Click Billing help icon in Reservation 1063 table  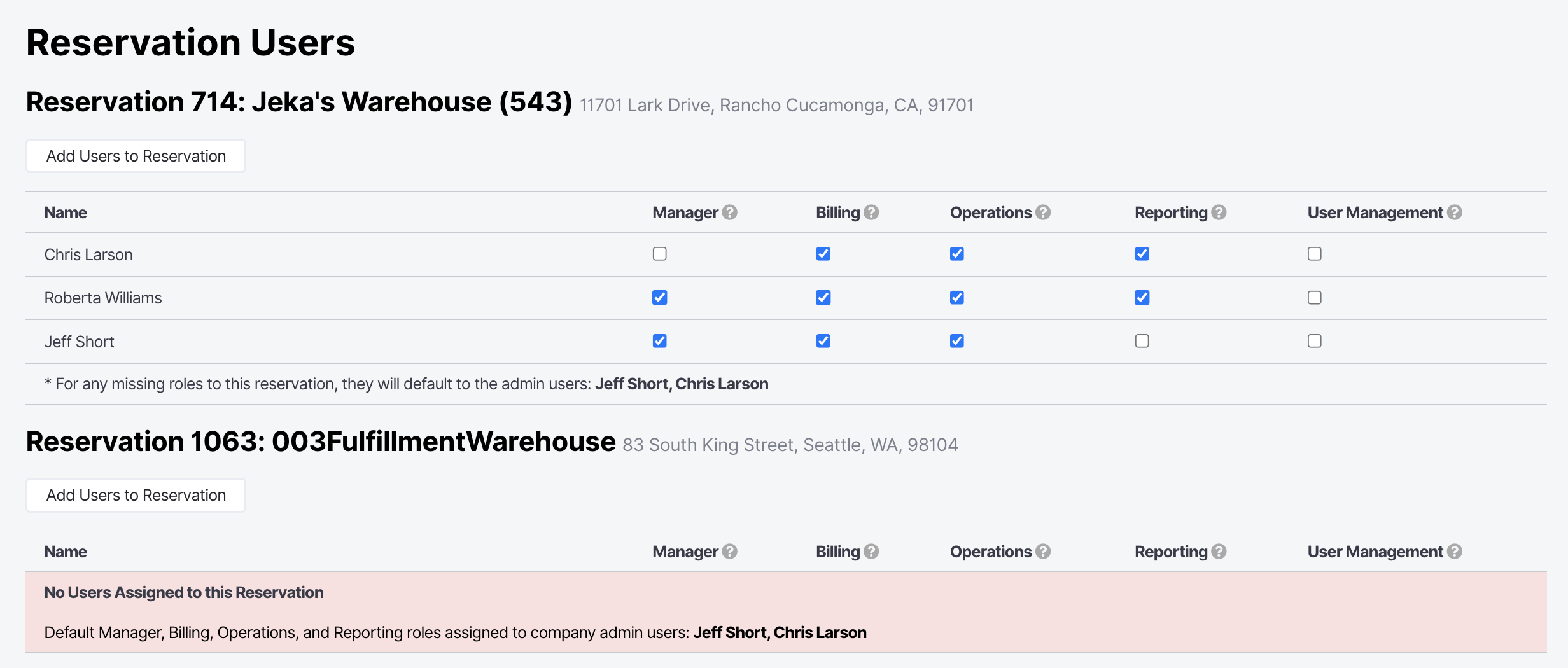pyautogui.click(x=871, y=552)
